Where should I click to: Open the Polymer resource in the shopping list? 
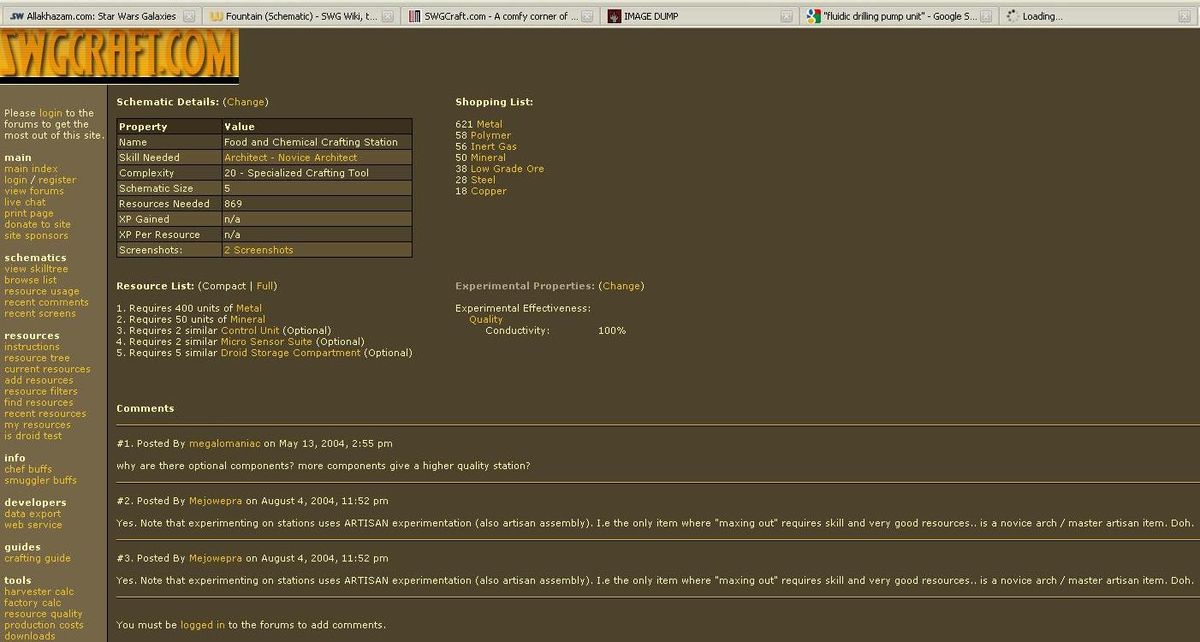point(490,135)
